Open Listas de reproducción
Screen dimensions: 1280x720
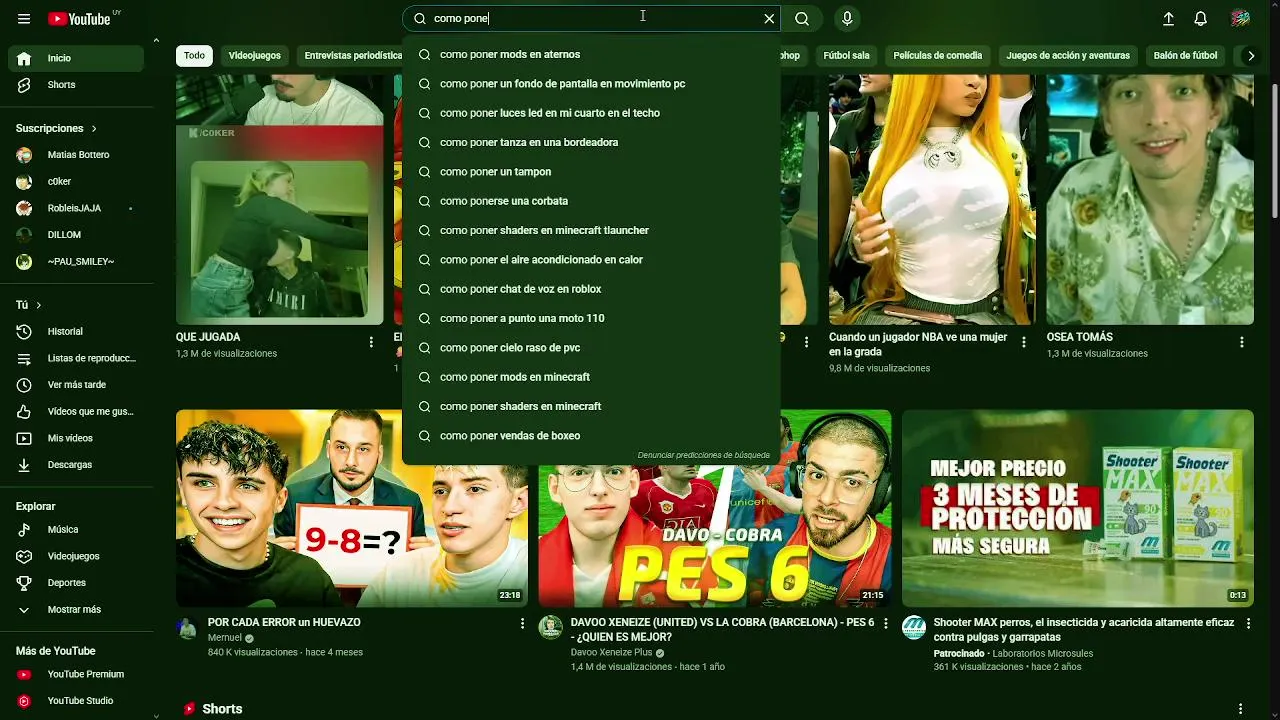coord(76,358)
